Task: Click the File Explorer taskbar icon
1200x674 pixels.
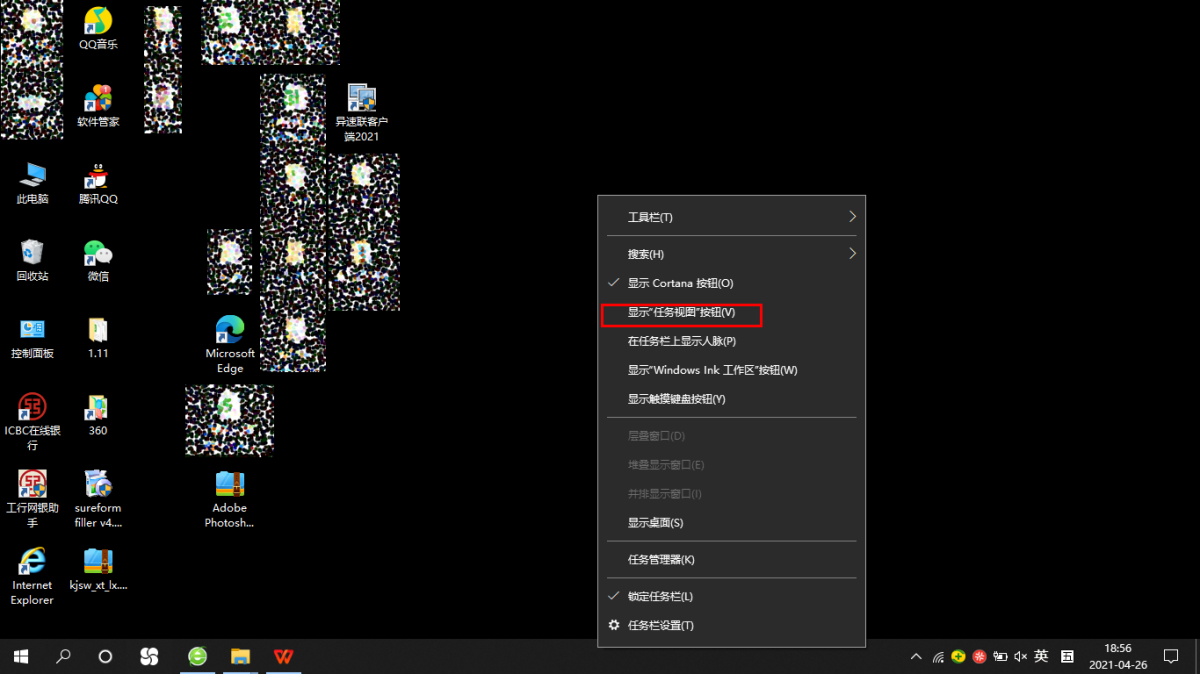Action: coord(241,656)
